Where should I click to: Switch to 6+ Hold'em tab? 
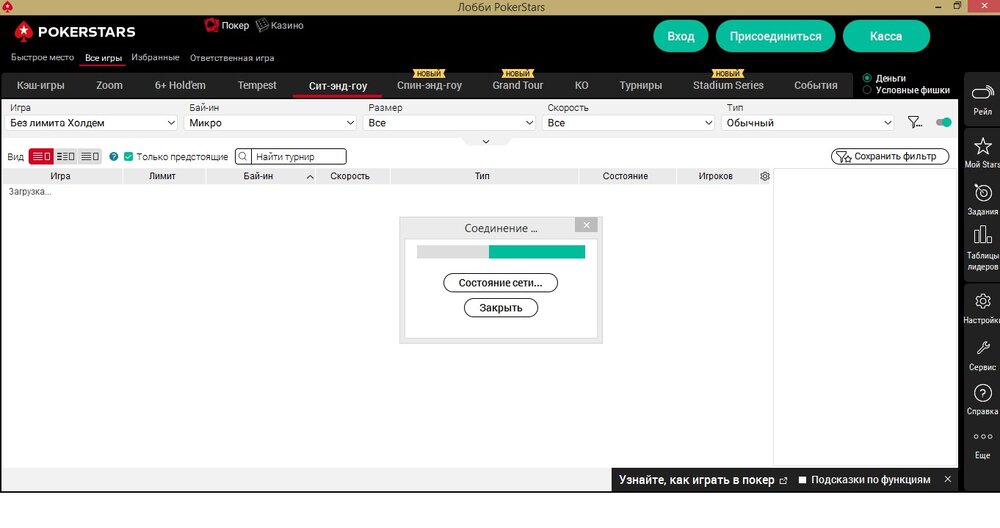180,85
